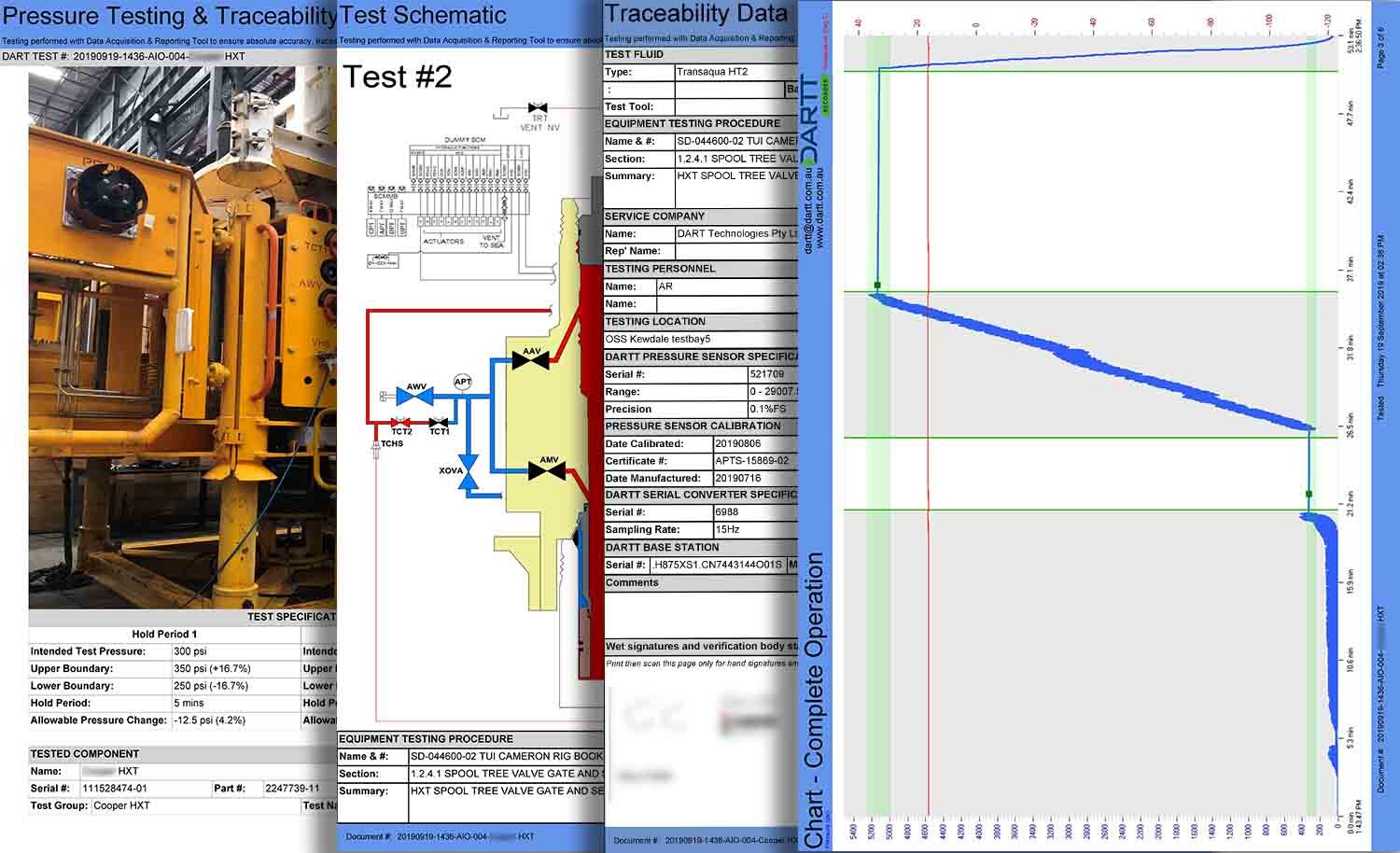
Task: Click the 'Chart - Complete Operation' title
Action: [x=814, y=700]
